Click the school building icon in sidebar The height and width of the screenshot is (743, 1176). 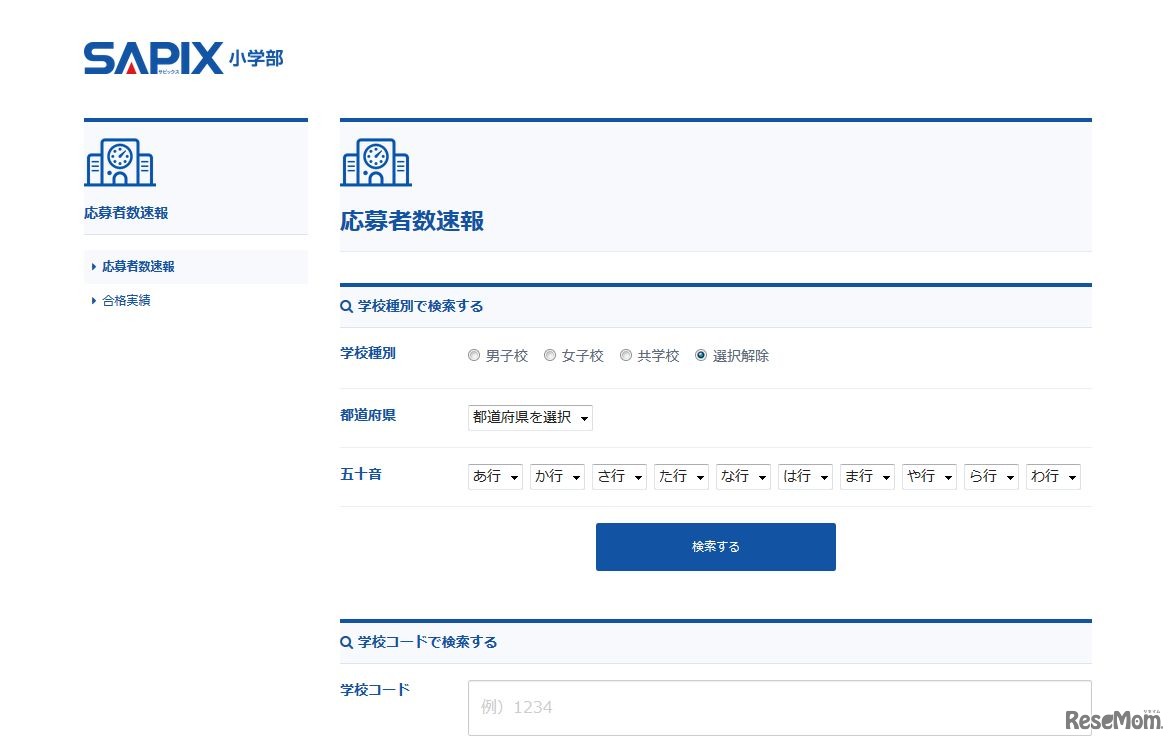(x=120, y=162)
